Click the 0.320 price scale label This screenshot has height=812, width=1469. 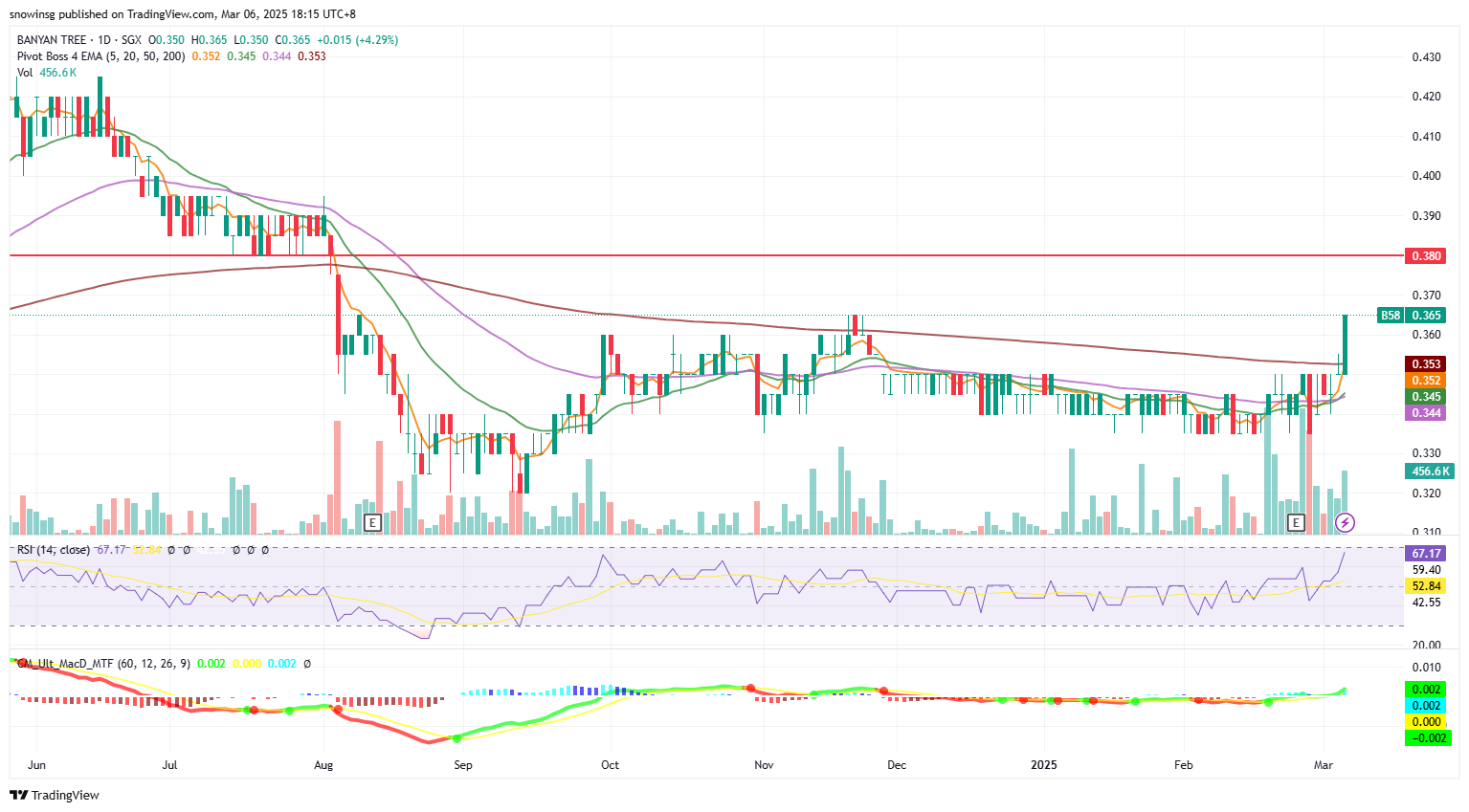[x=1426, y=493]
